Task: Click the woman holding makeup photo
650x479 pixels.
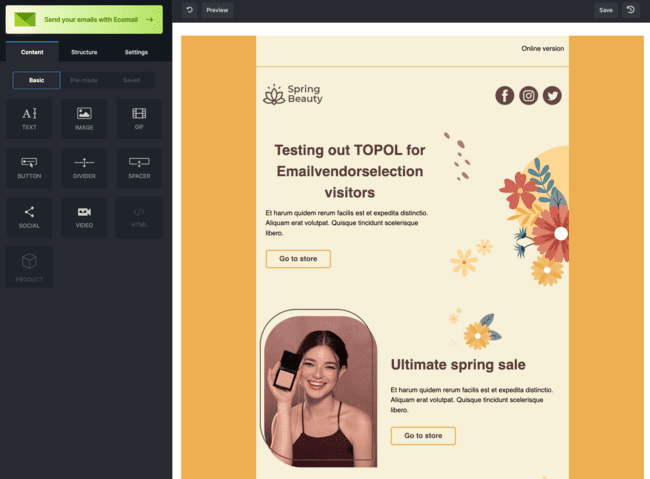Action: pos(318,389)
